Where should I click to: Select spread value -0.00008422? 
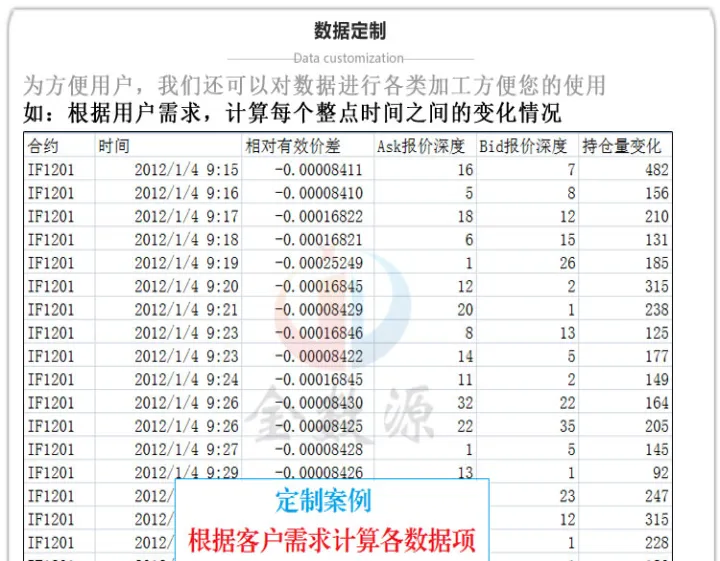click(x=319, y=356)
